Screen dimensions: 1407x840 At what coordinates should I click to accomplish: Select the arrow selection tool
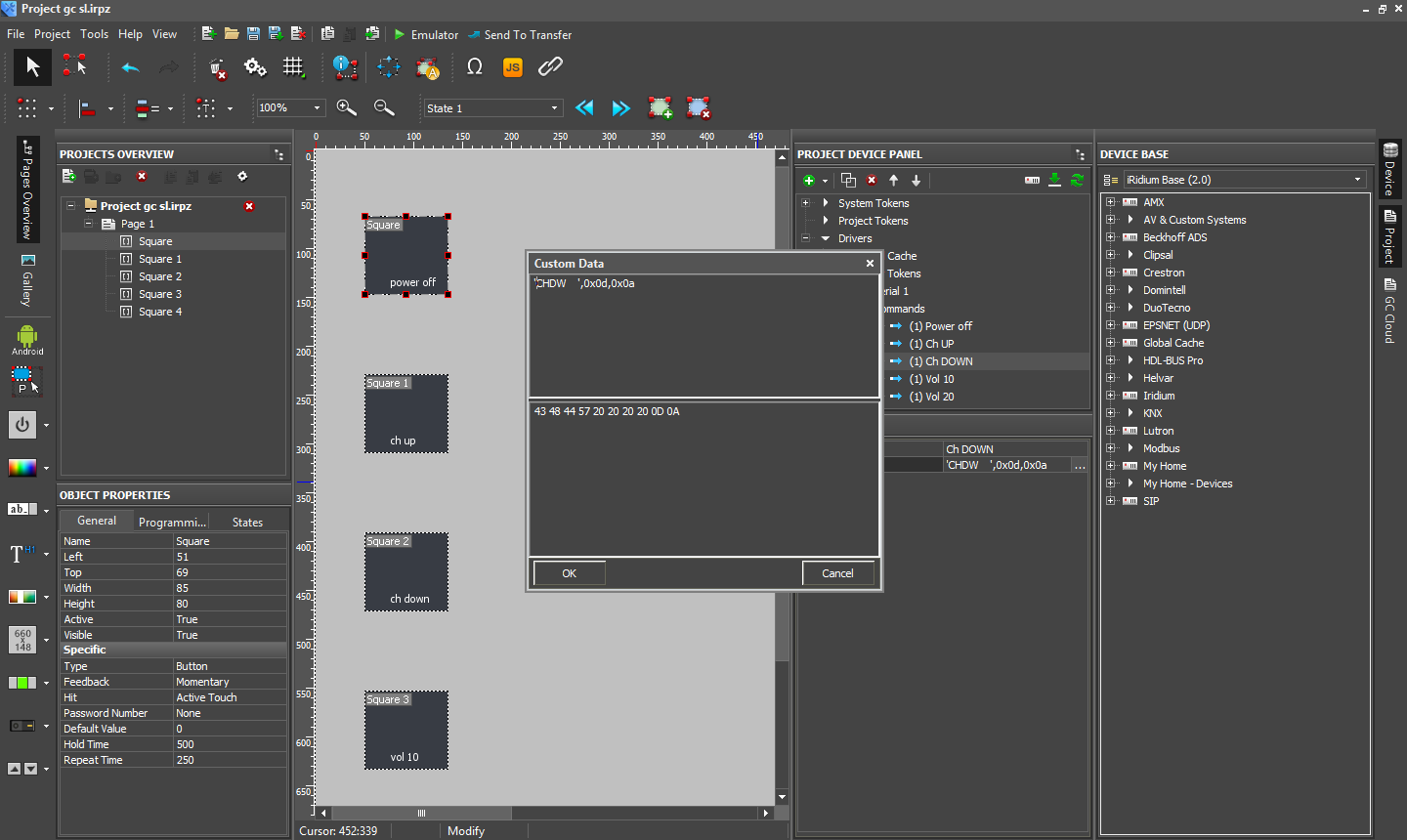(32, 67)
